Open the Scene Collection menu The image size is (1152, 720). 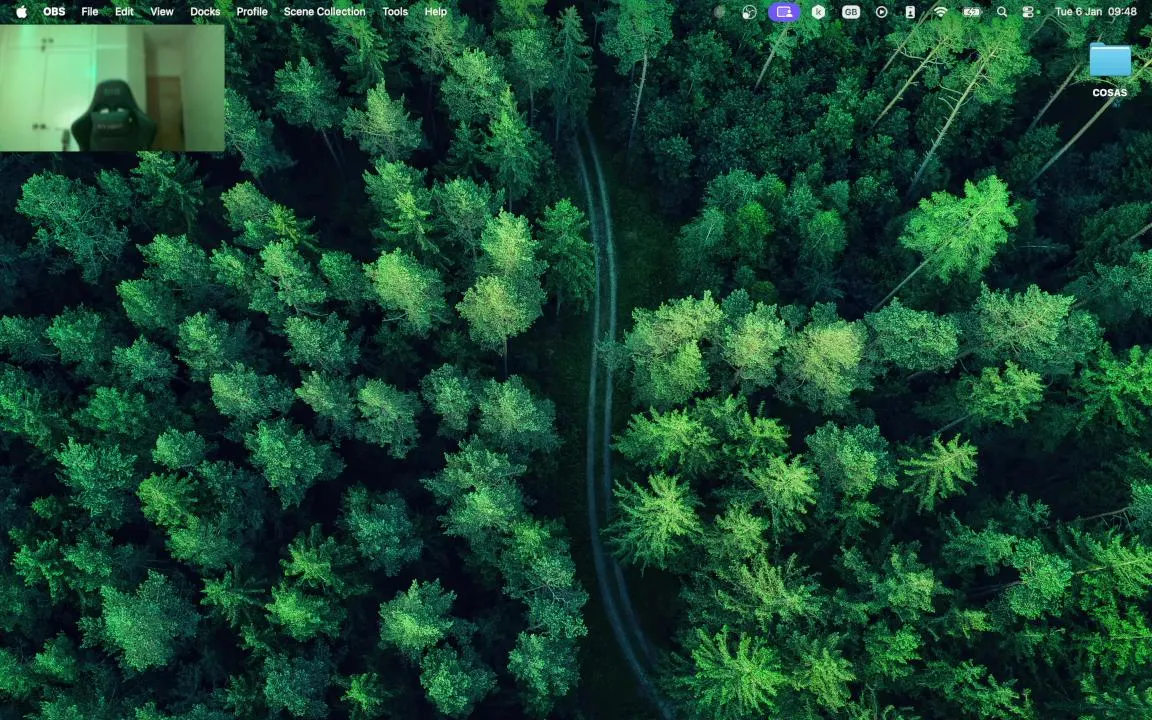(x=325, y=12)
